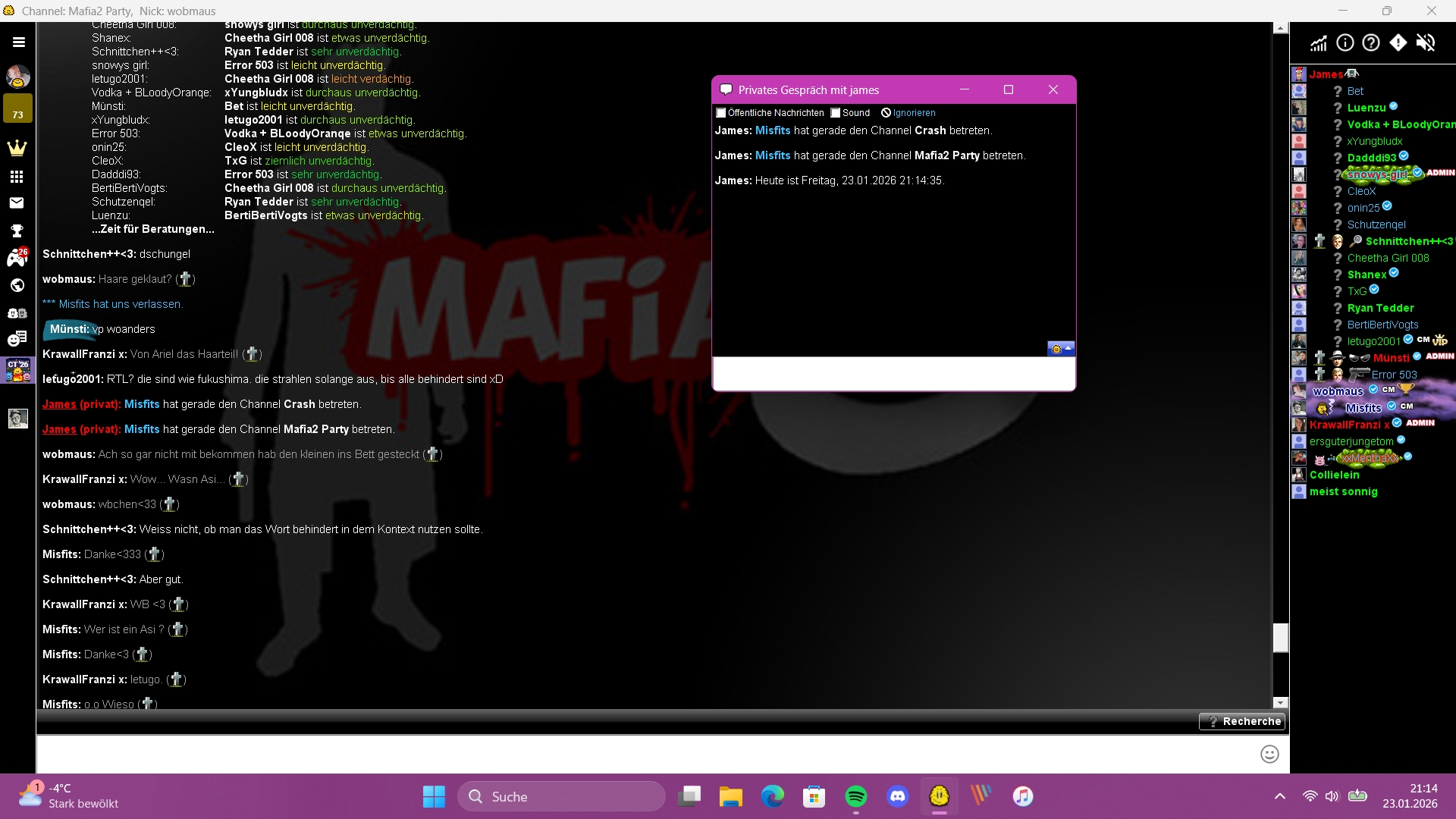
Task: Open the smiley picker dropdown in the private chat
Action: (1061, 349)
